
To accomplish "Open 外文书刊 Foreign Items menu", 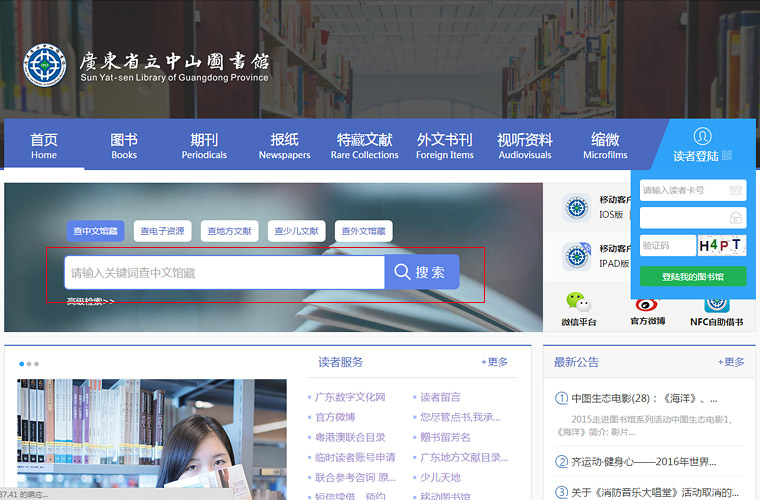I will point(445,145).
